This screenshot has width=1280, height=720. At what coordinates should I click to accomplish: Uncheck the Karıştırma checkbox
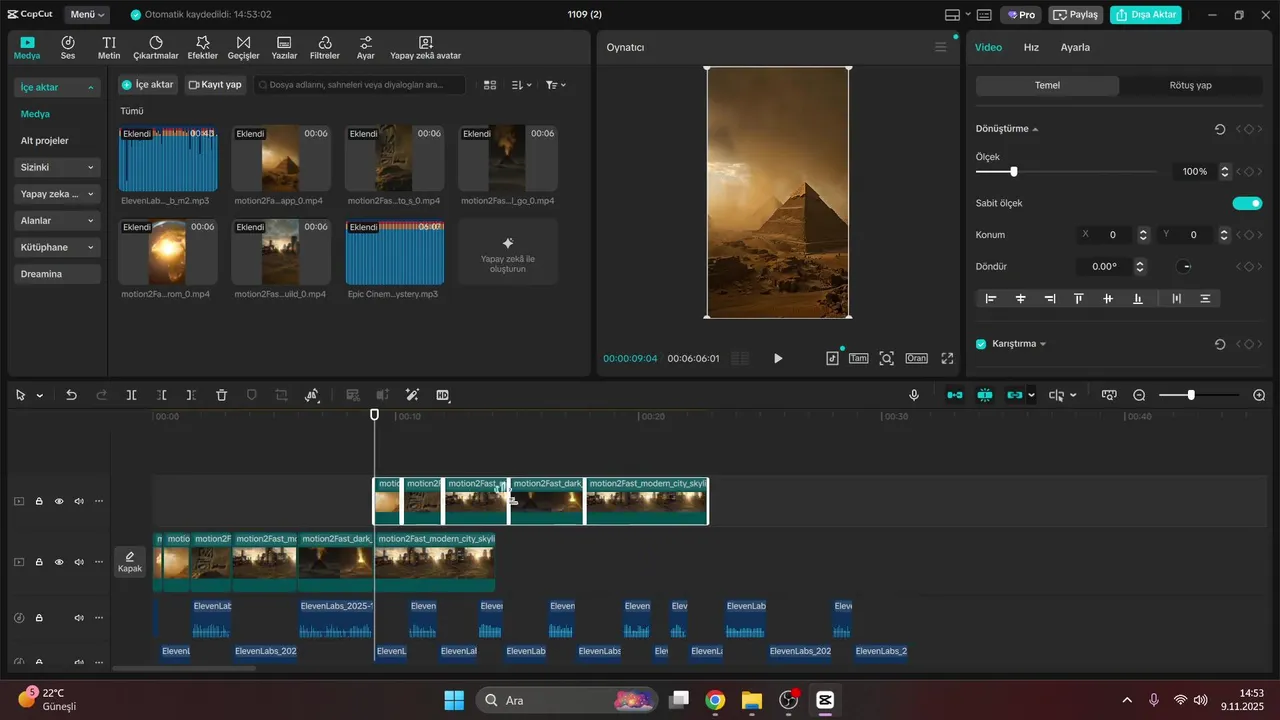[981, 344]
